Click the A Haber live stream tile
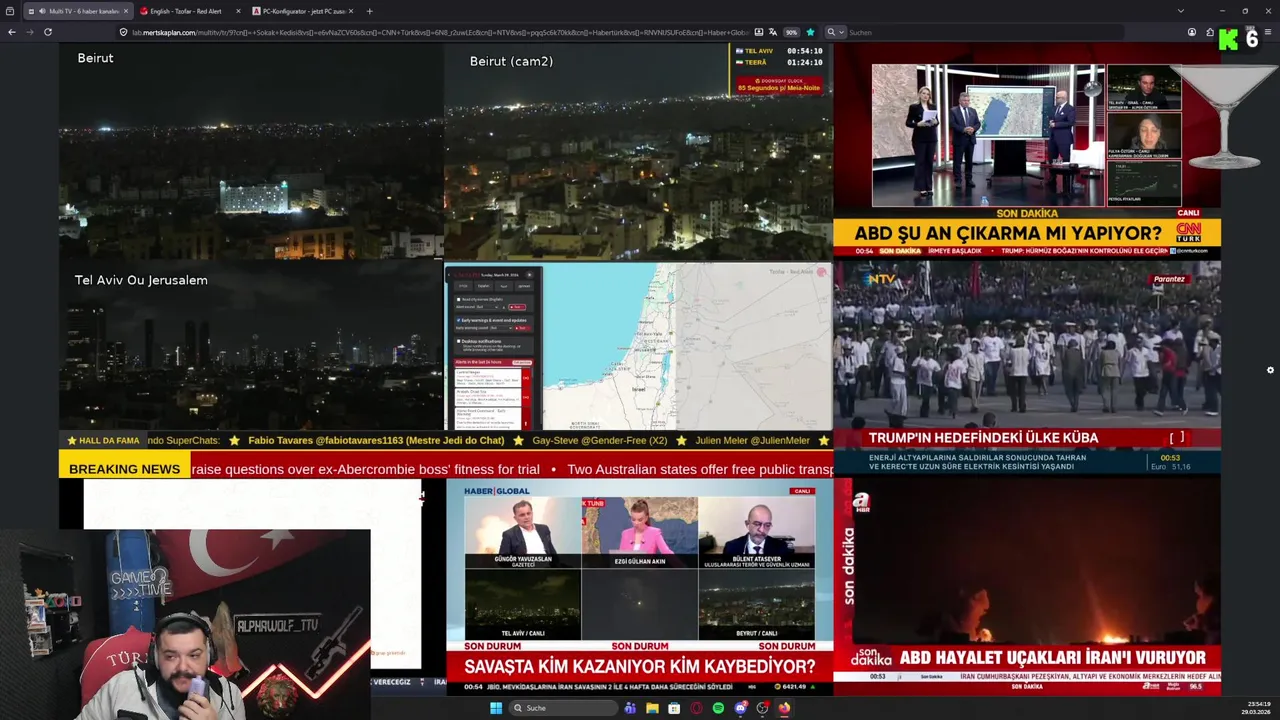1280x720 pixels. pos(1027,587)
